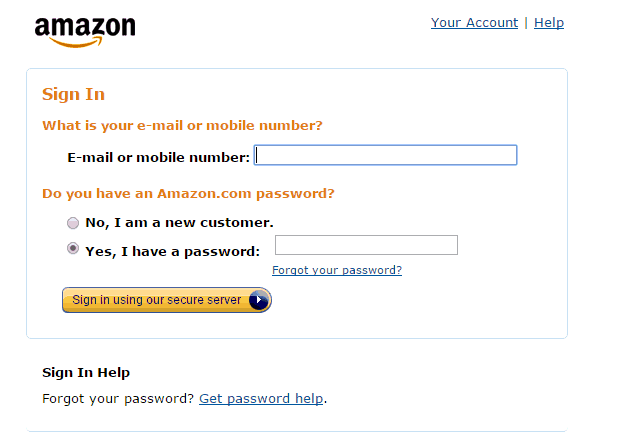Click the orange smile arrow beneath amazon wordmark
Image resolution: width=624 pixels, height=436 pixels.
point(76,42)
